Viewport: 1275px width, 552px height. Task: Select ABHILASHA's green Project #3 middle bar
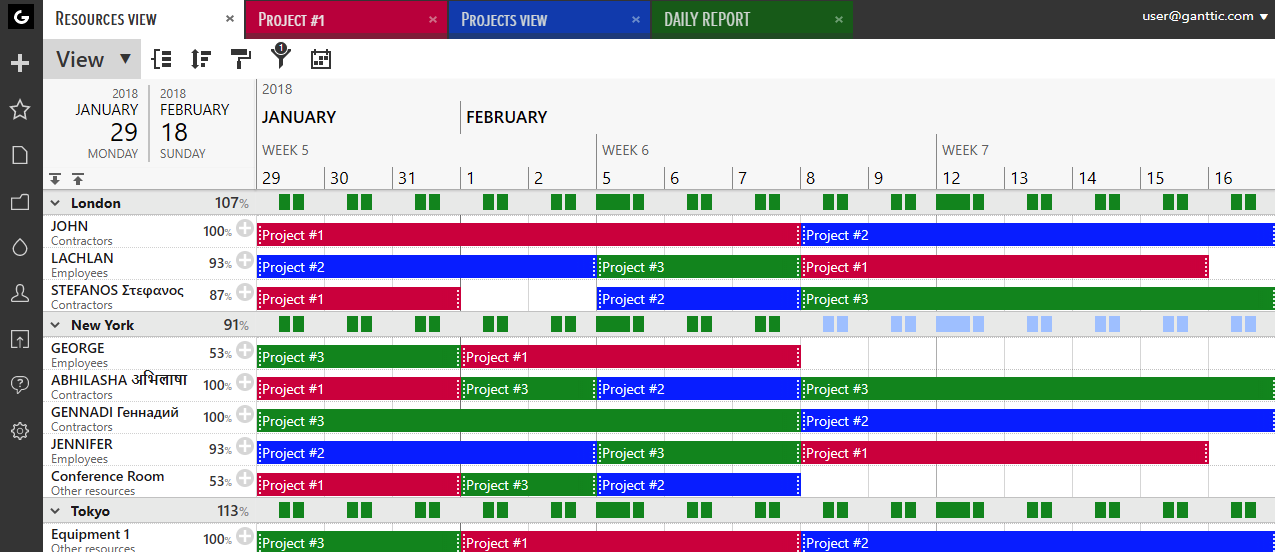pyautogui.click(x=528, y=389)
